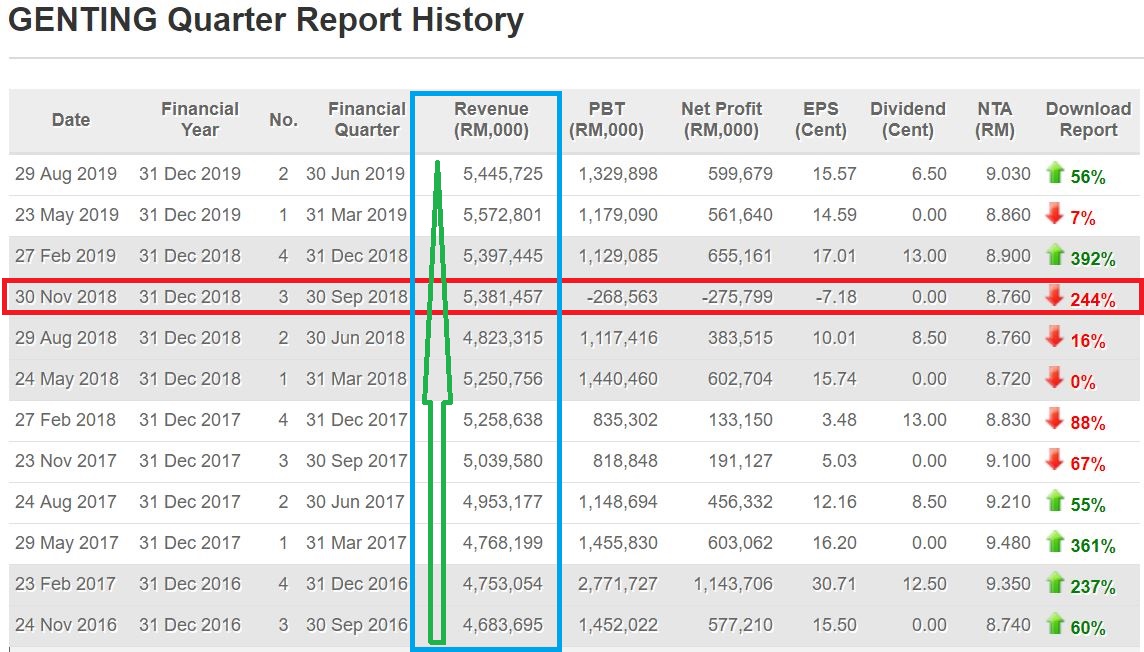1144x652 pixels.
Task: Click green up arrow icon beside 392%
Action: click(1055, 255)
